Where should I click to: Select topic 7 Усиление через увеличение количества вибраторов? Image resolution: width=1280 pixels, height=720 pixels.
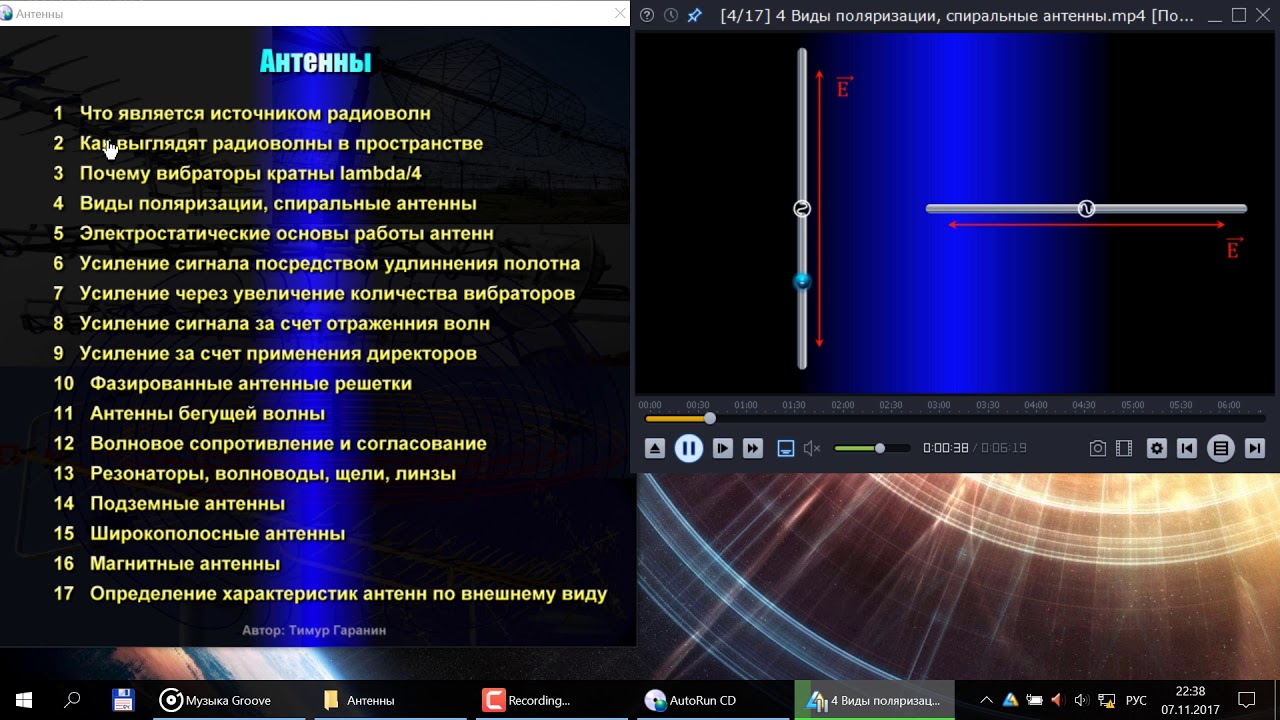pos(314,294)
